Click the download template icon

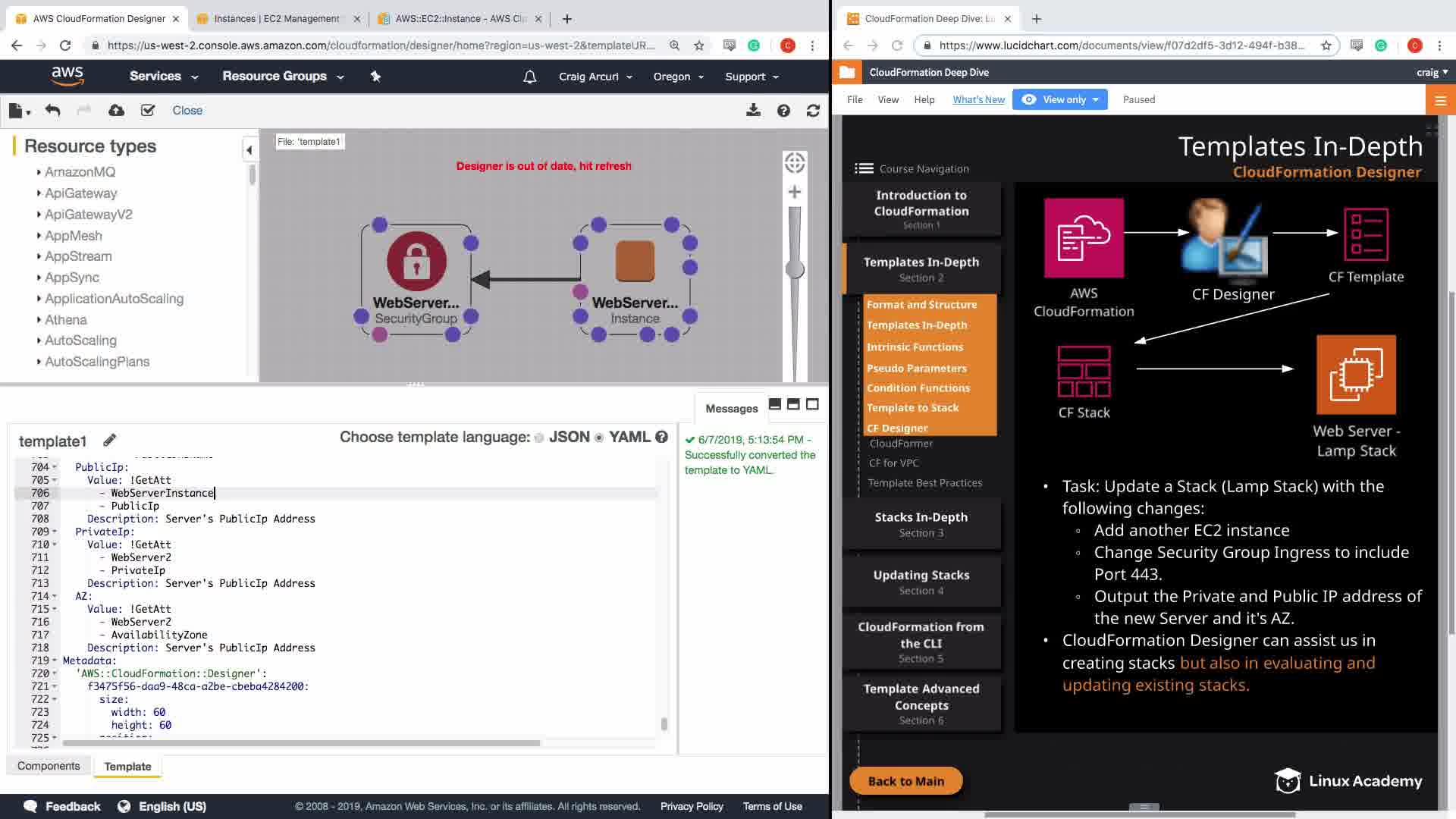(x=753, y=111)
